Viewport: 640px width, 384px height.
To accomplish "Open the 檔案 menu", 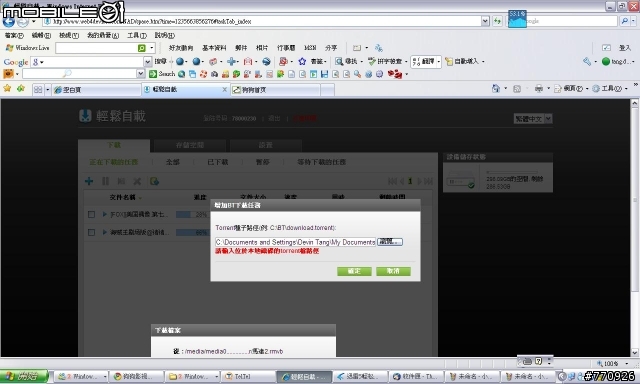I will pyautogui.click(x=14, y=36).
